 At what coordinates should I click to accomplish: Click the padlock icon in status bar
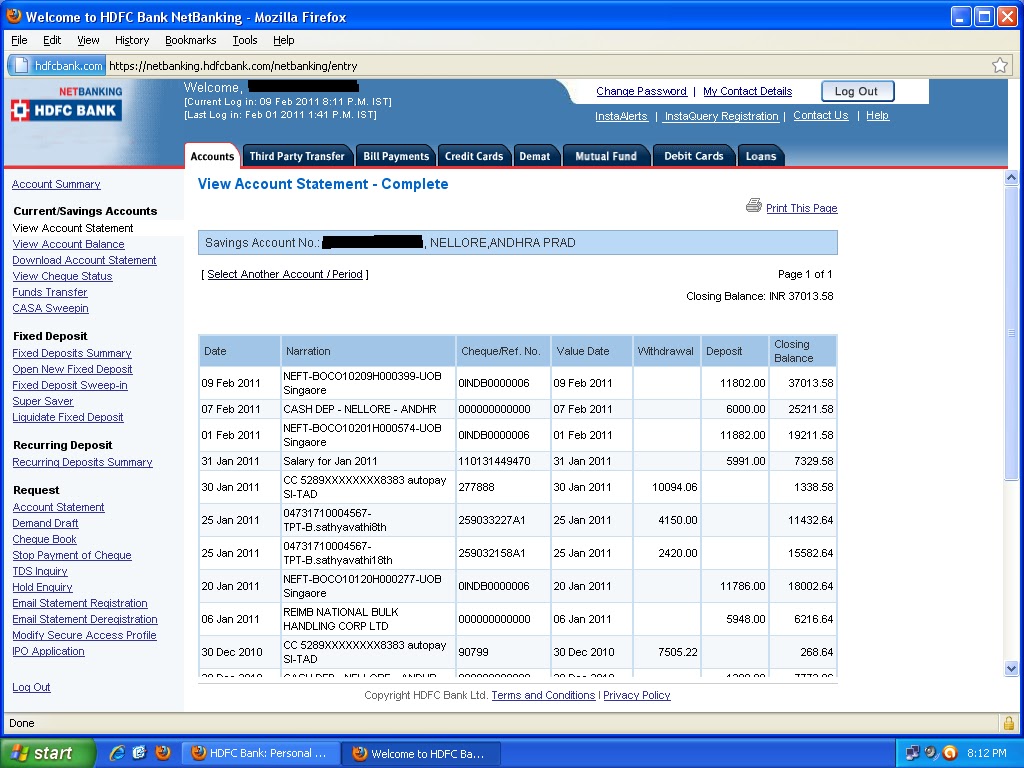(1008, 723)
